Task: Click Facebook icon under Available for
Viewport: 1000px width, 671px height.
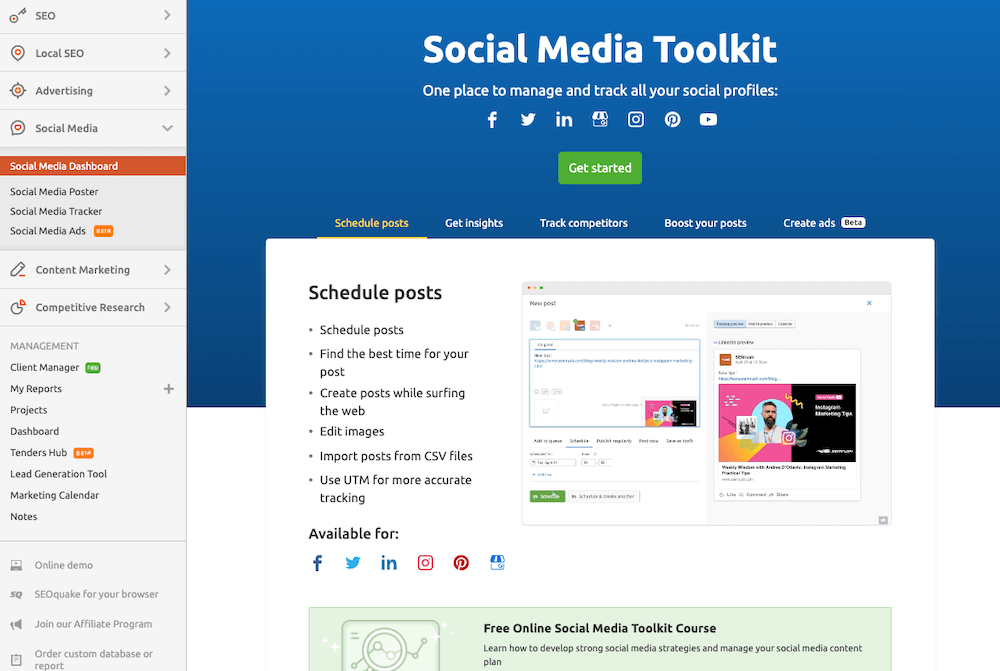Action: pyautogui.click(x=317, y=563)
